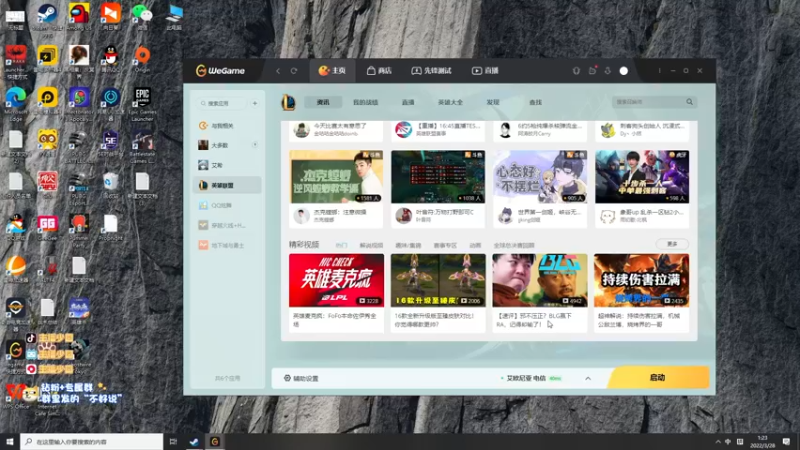This screenshot has width=800, height=450.
Task: Select the 热门 video filter
Action: click(341, 245)
